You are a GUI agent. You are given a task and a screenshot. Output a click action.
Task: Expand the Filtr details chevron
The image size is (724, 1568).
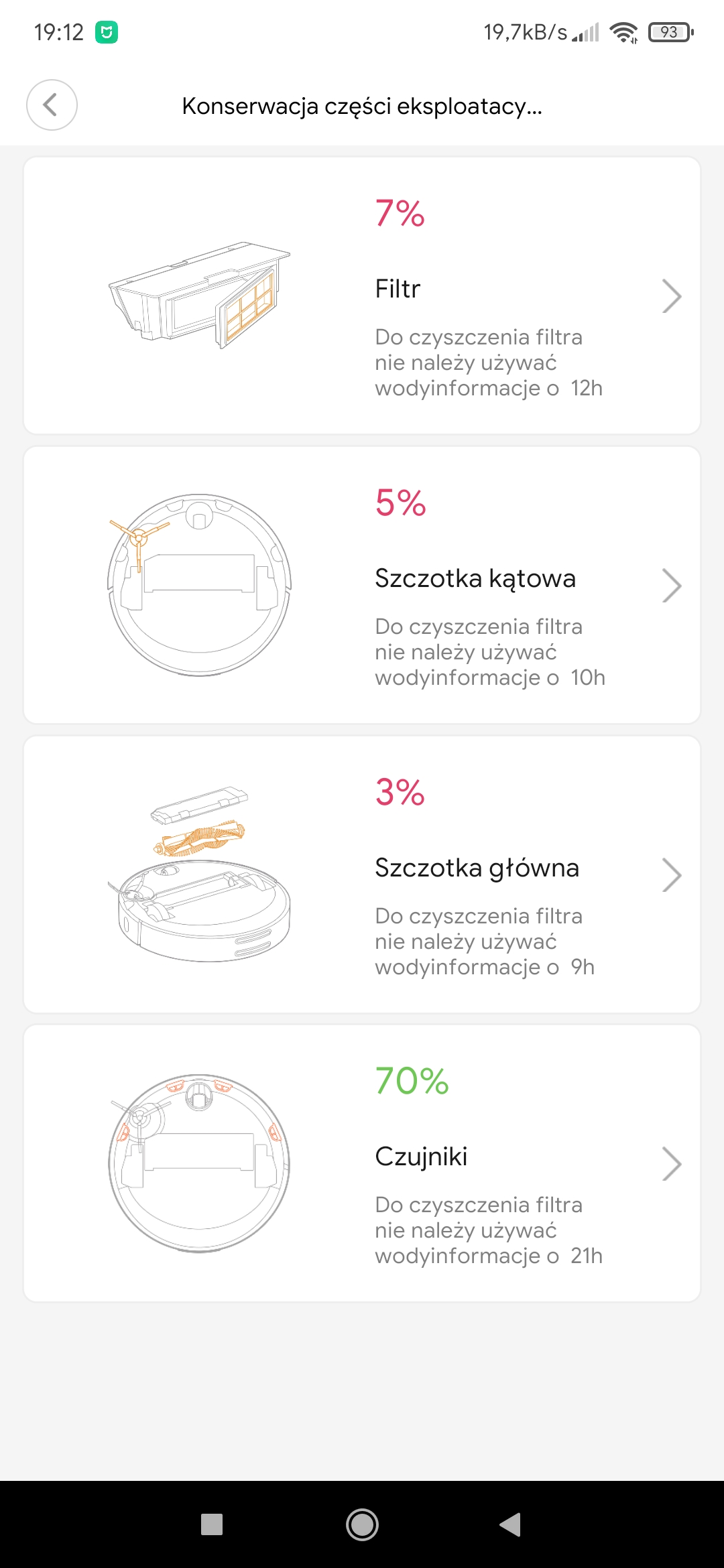click(x=671, y=296)
